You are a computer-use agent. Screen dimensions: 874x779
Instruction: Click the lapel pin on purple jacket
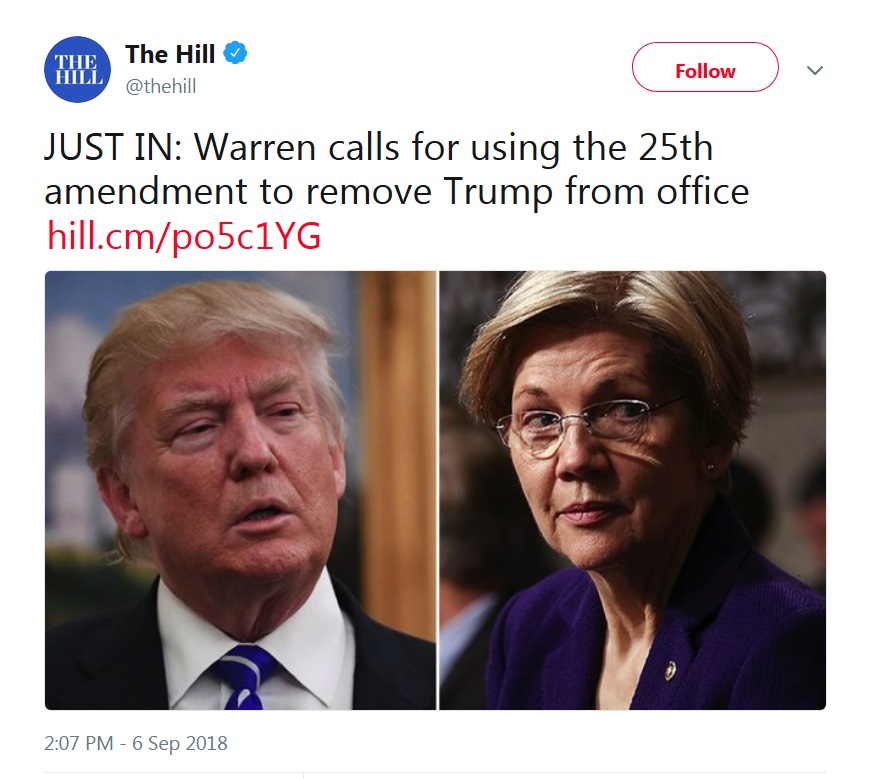669,670
